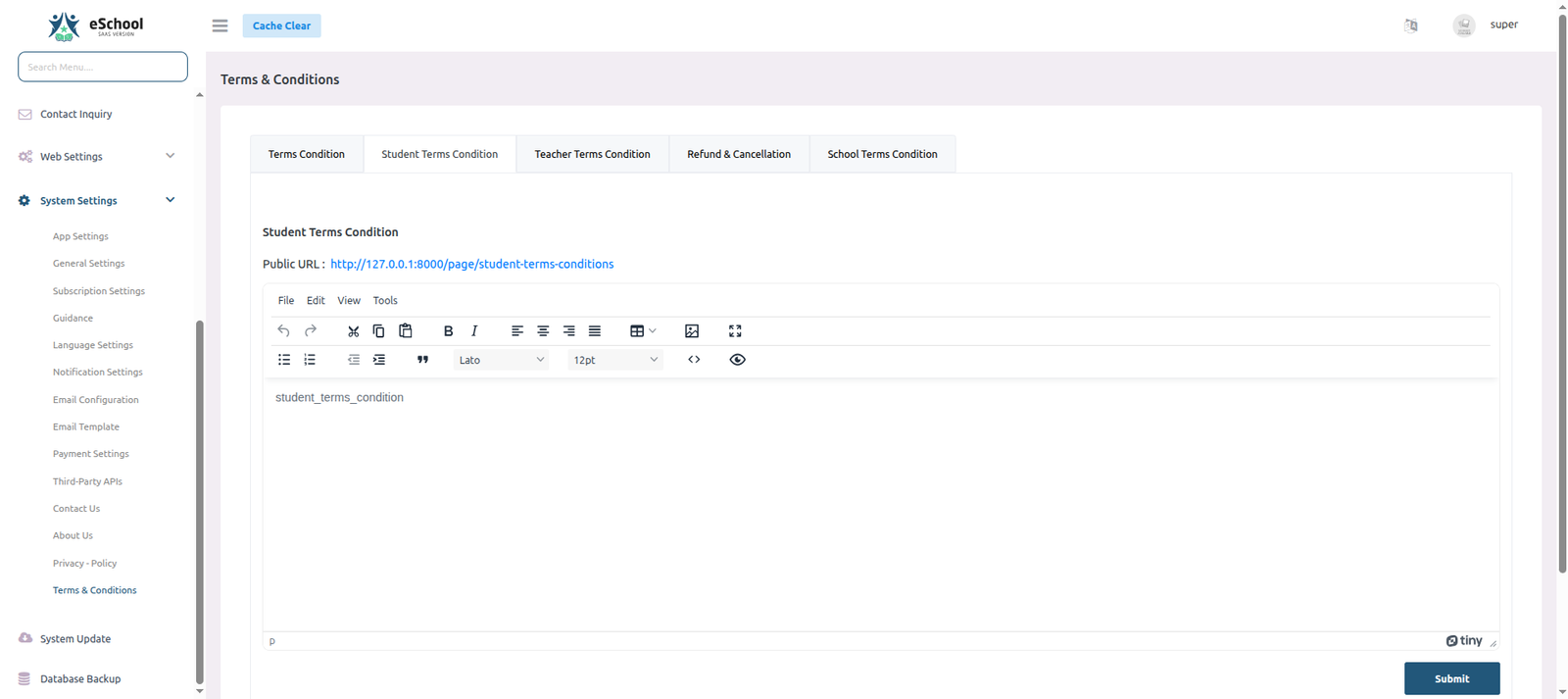1568x699 pixels.
Task: Toggle italic formatting
Action: (x=474, y=331)
